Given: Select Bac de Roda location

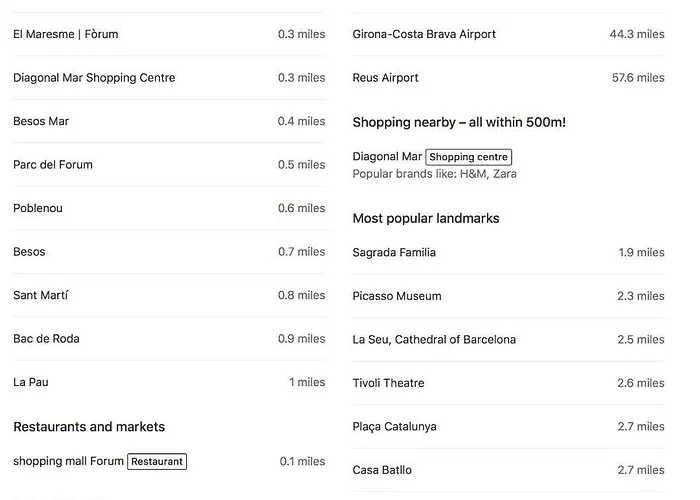Looking at the screenshot, I should [169, 338].
